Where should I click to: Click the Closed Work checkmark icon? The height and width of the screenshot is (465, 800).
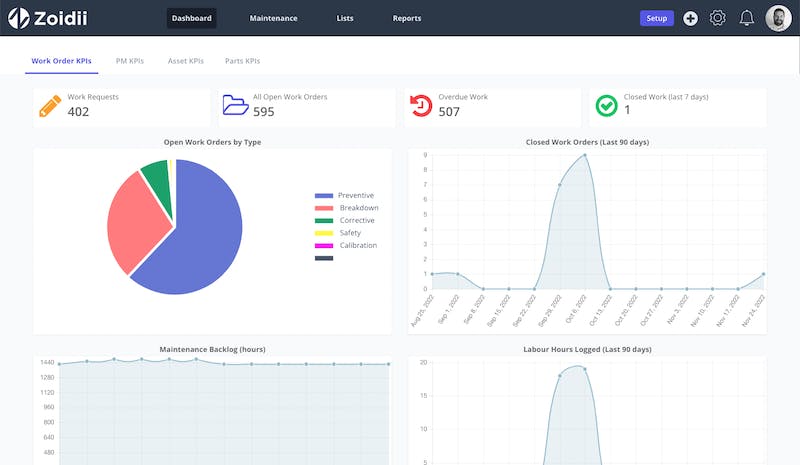point(606,106)
